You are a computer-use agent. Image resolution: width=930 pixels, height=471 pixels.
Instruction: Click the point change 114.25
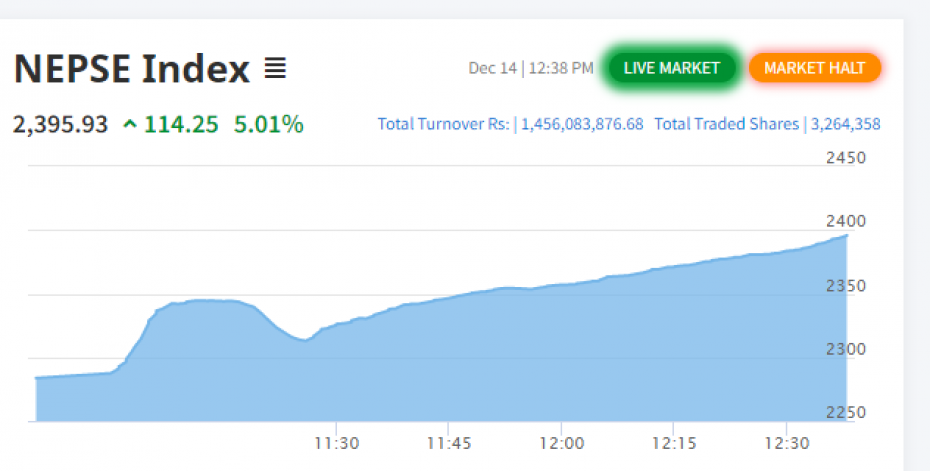pos(181,125)
